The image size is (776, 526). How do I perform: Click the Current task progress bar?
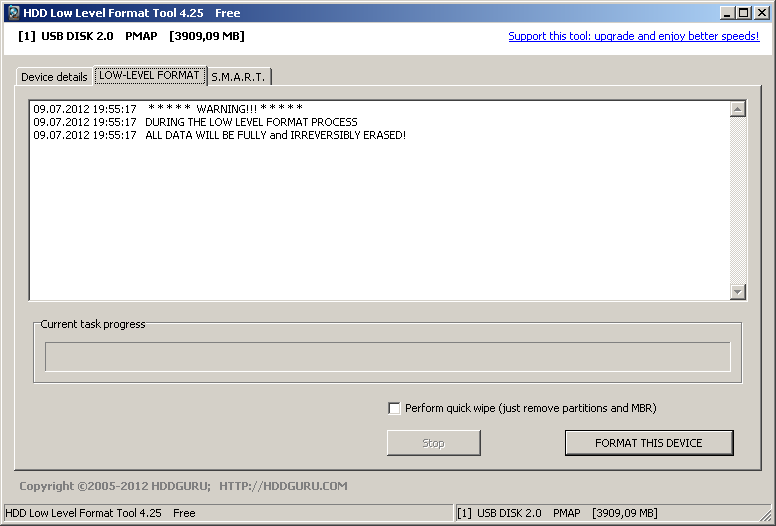387,357
